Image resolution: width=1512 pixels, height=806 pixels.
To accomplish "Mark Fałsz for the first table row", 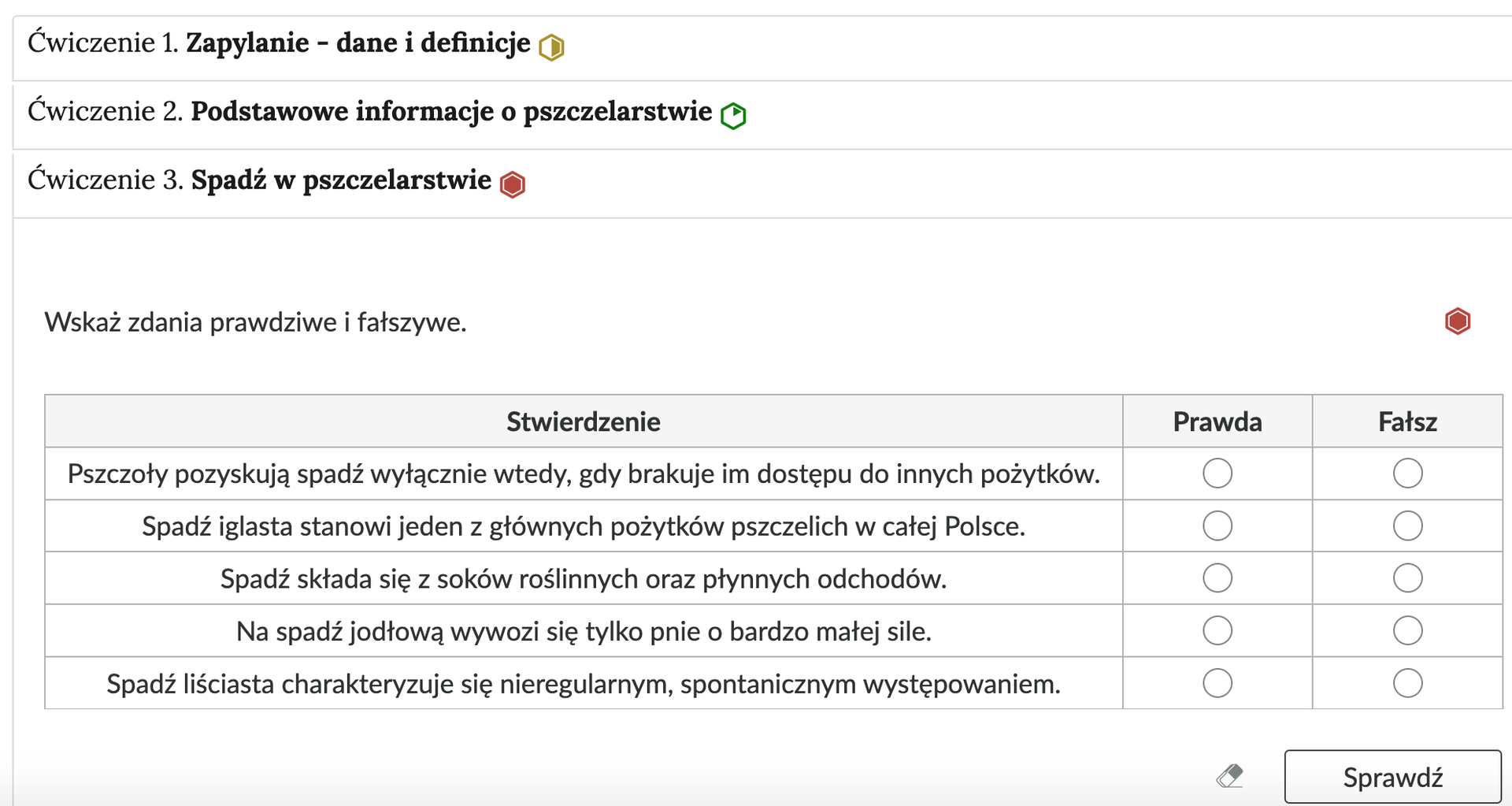I will pos(1407,474).
